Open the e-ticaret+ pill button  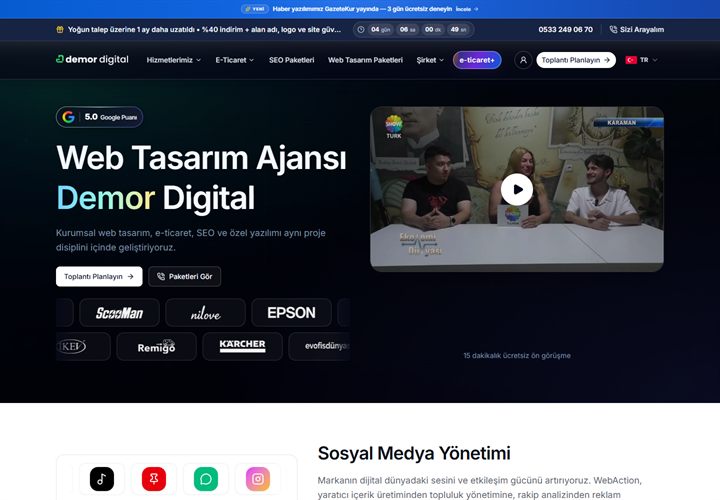[x=477, y=60]
